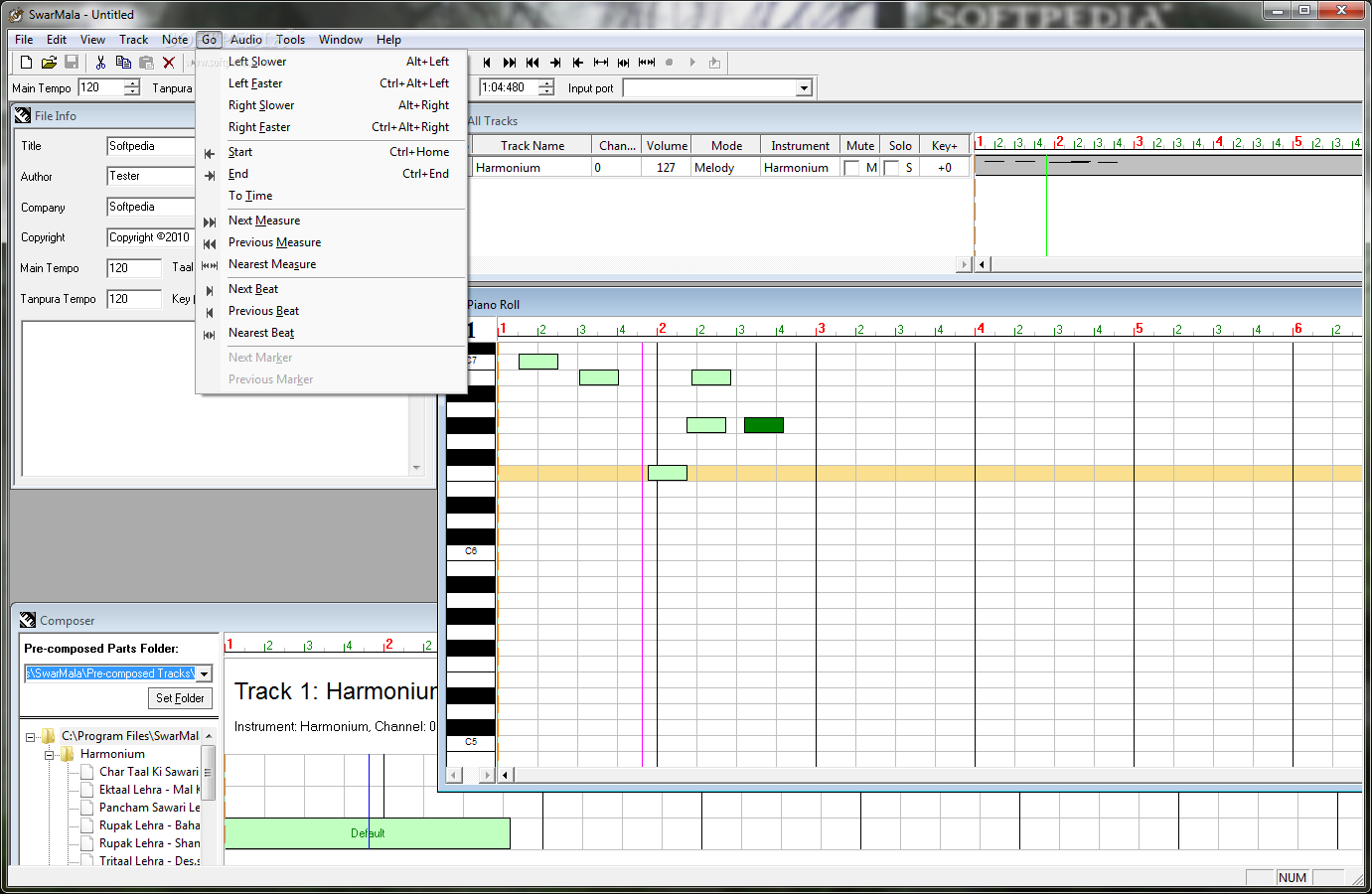This screenshot has width=1372, height=894.
Task: Click the Main Tempo toolbar spinner arrows
Action: point(132,87)
